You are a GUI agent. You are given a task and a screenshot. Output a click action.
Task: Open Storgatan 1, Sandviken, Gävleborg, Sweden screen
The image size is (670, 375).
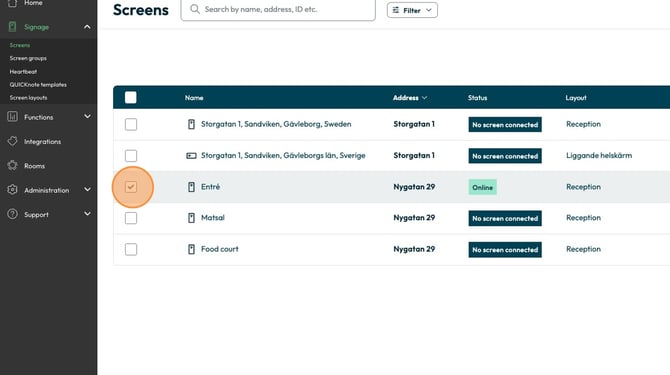[276, 124]
